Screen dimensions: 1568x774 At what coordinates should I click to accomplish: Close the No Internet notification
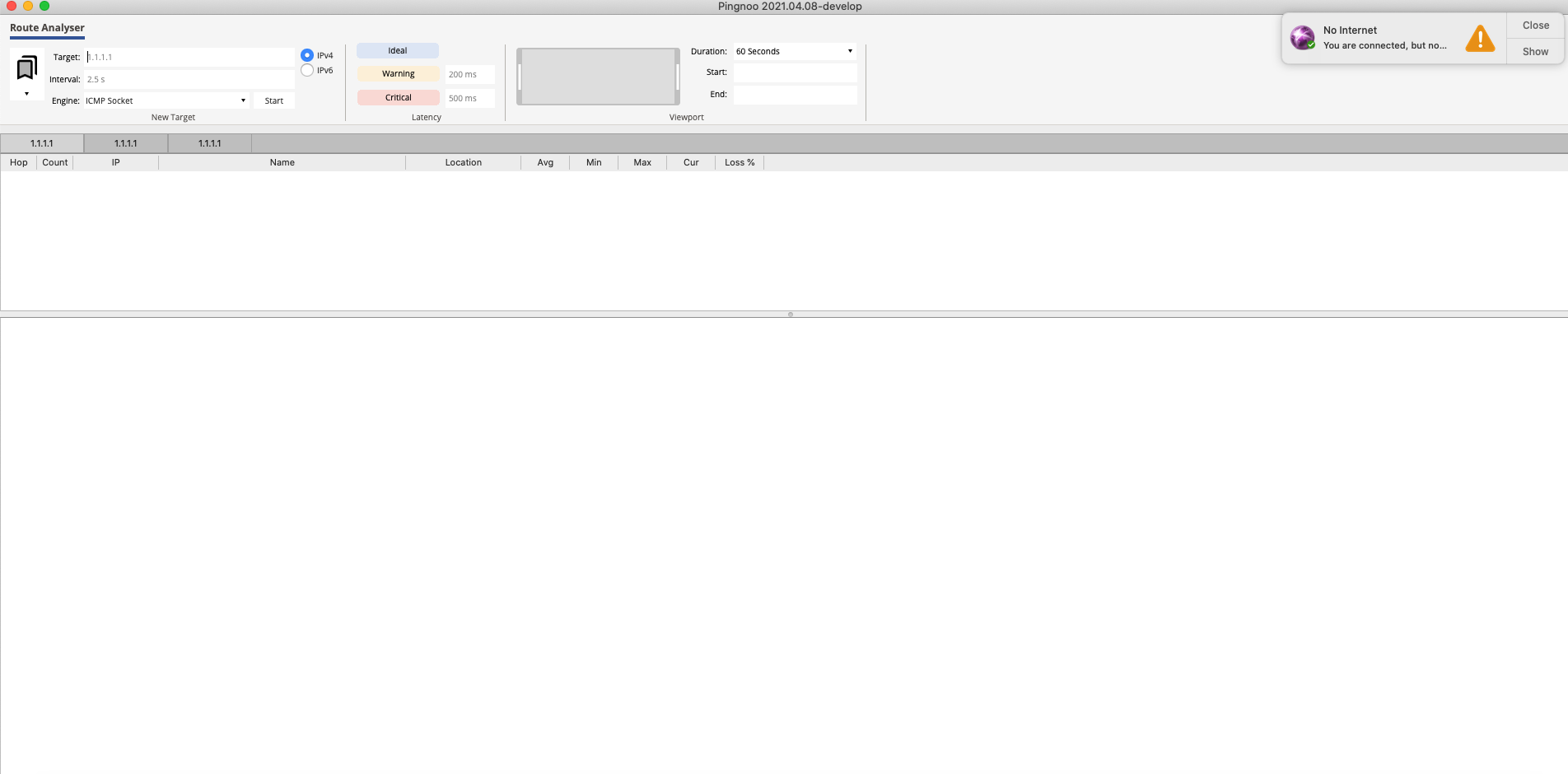(1534, 26)
